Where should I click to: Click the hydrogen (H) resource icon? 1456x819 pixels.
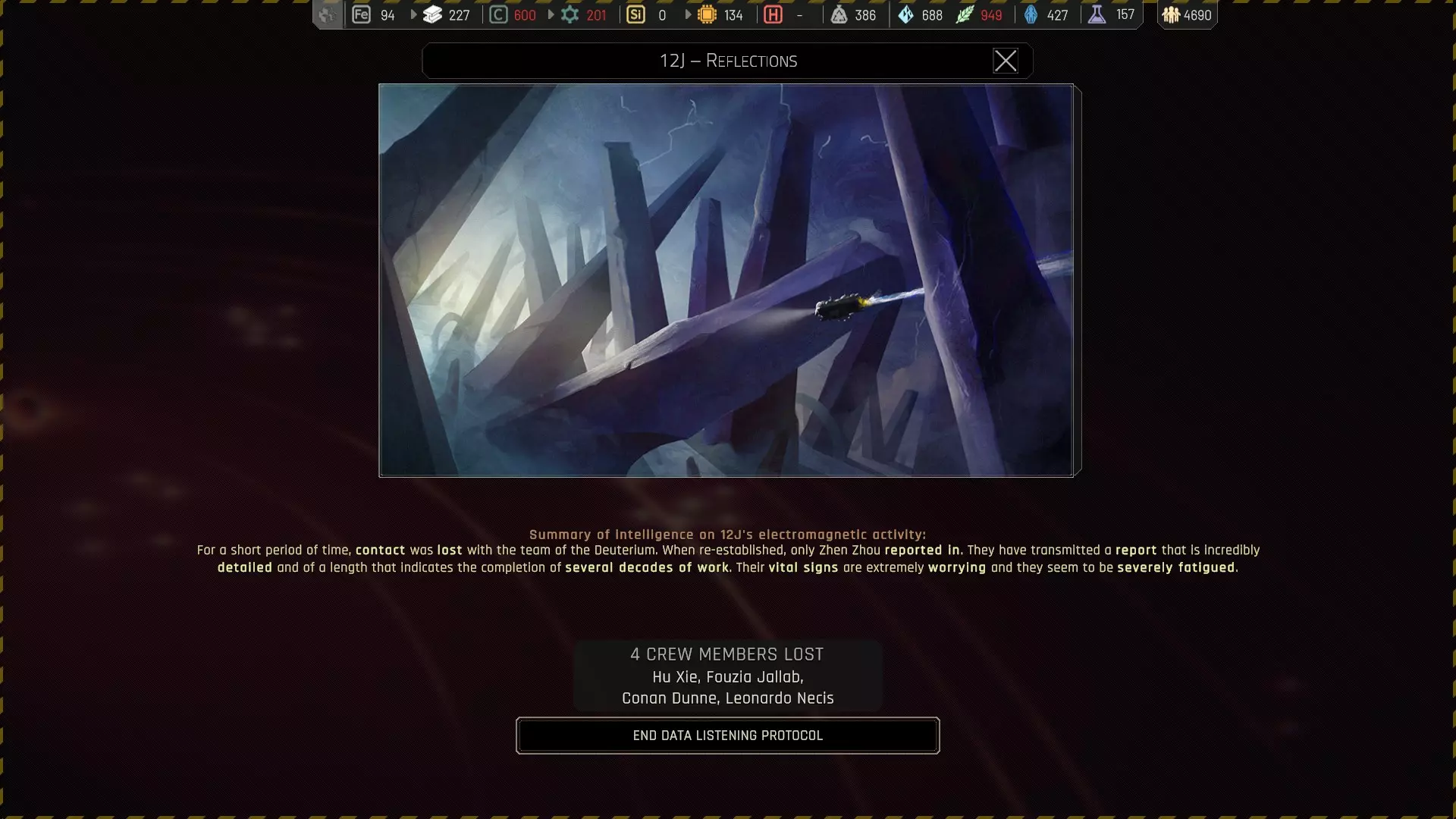tap(773, 14)
